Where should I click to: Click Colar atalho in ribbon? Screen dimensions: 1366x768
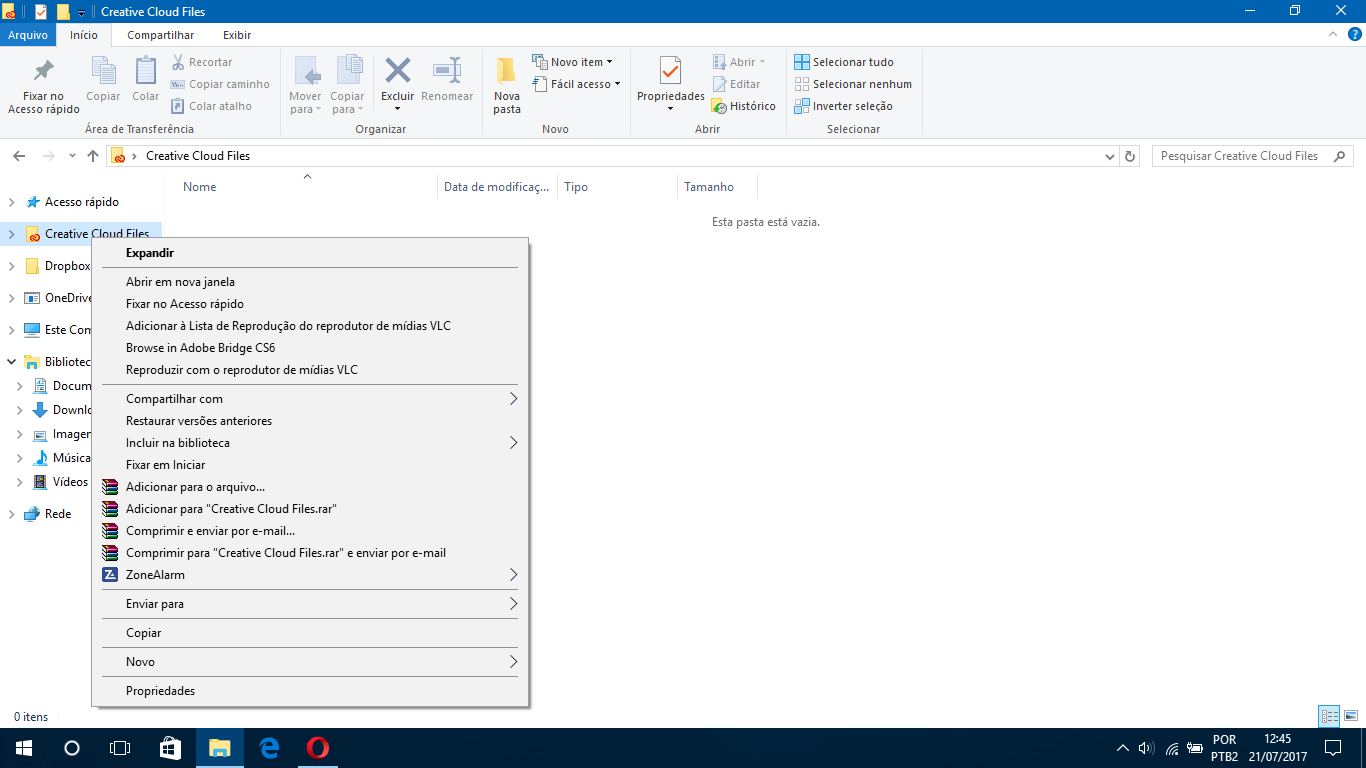pos(211,106)
